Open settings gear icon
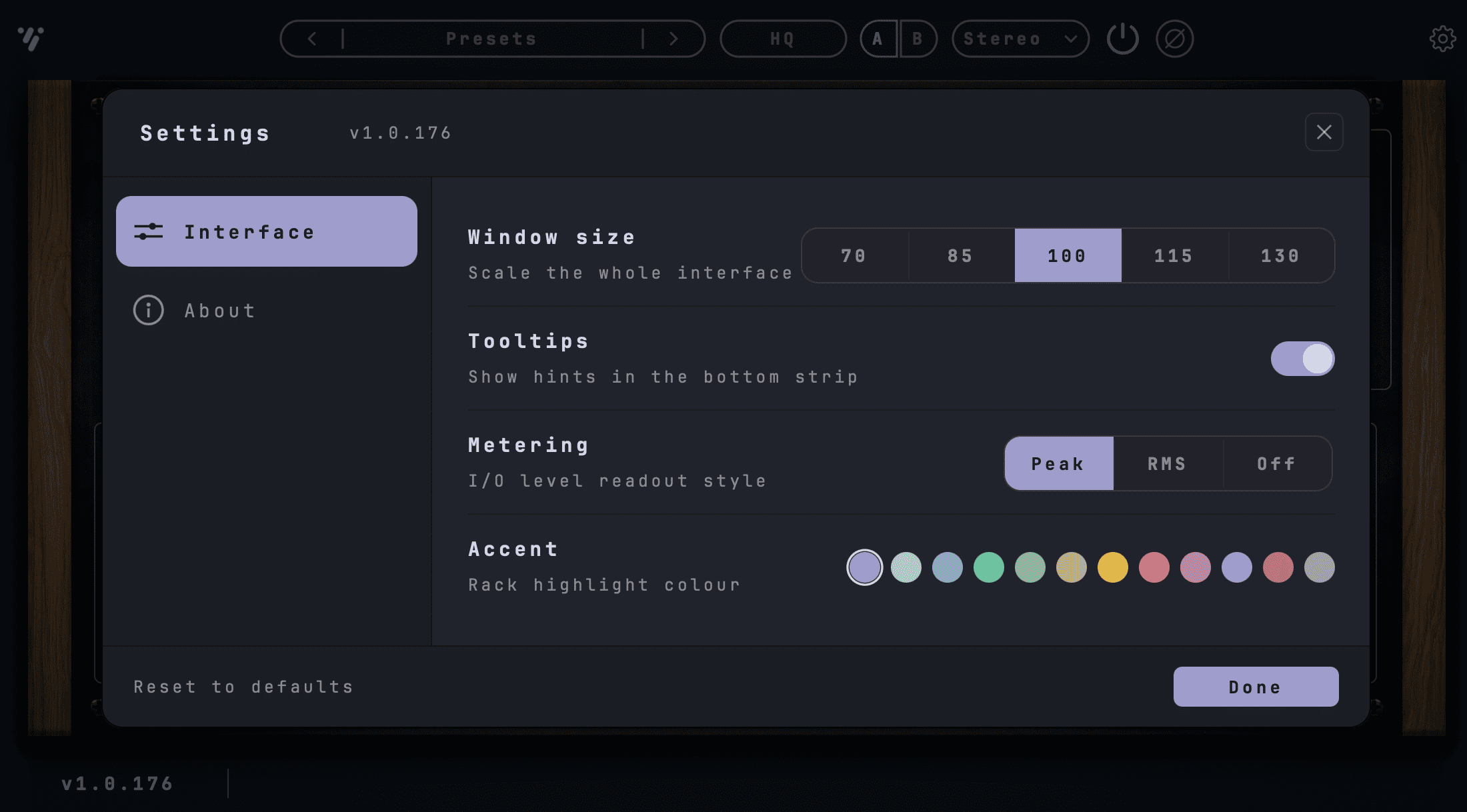Viewport: 1467px width, 812px height. click(1443, 39)
